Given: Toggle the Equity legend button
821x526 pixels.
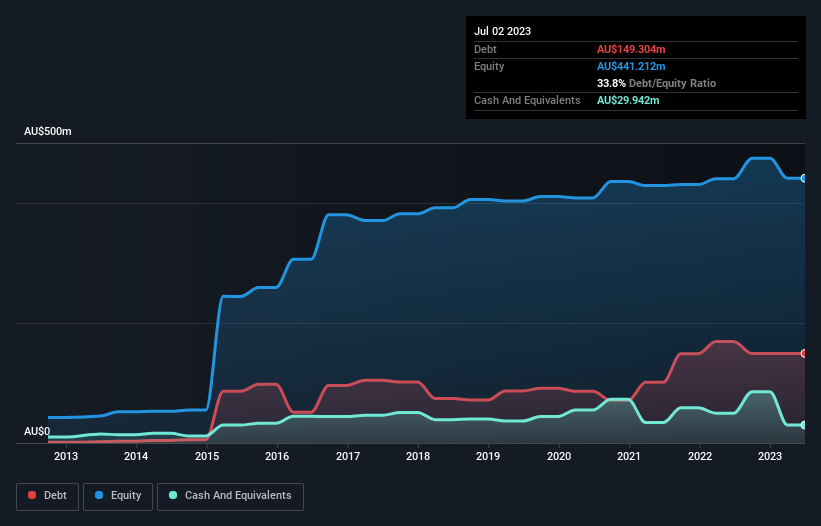Looking at the screenshot, I should (x=118, y=496).
